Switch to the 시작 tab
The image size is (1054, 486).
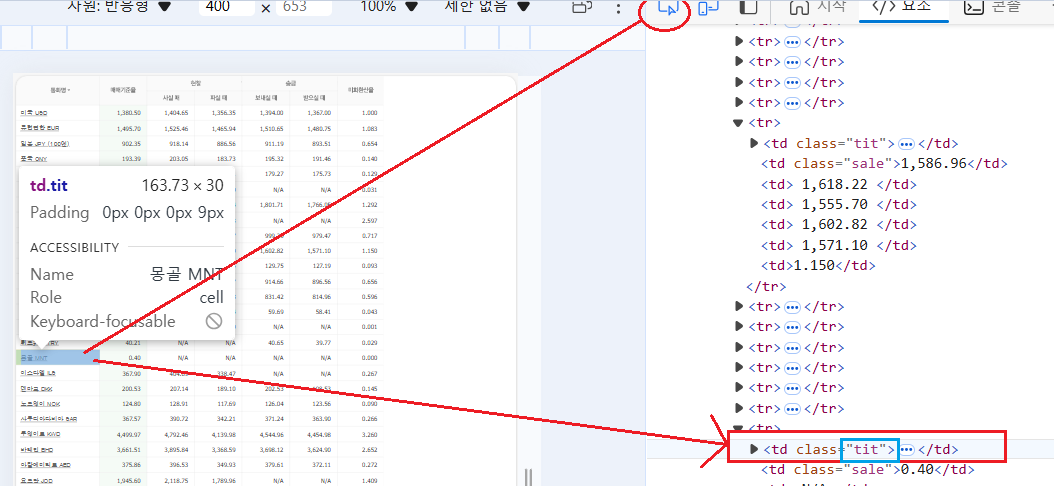[x=816, y=8]
